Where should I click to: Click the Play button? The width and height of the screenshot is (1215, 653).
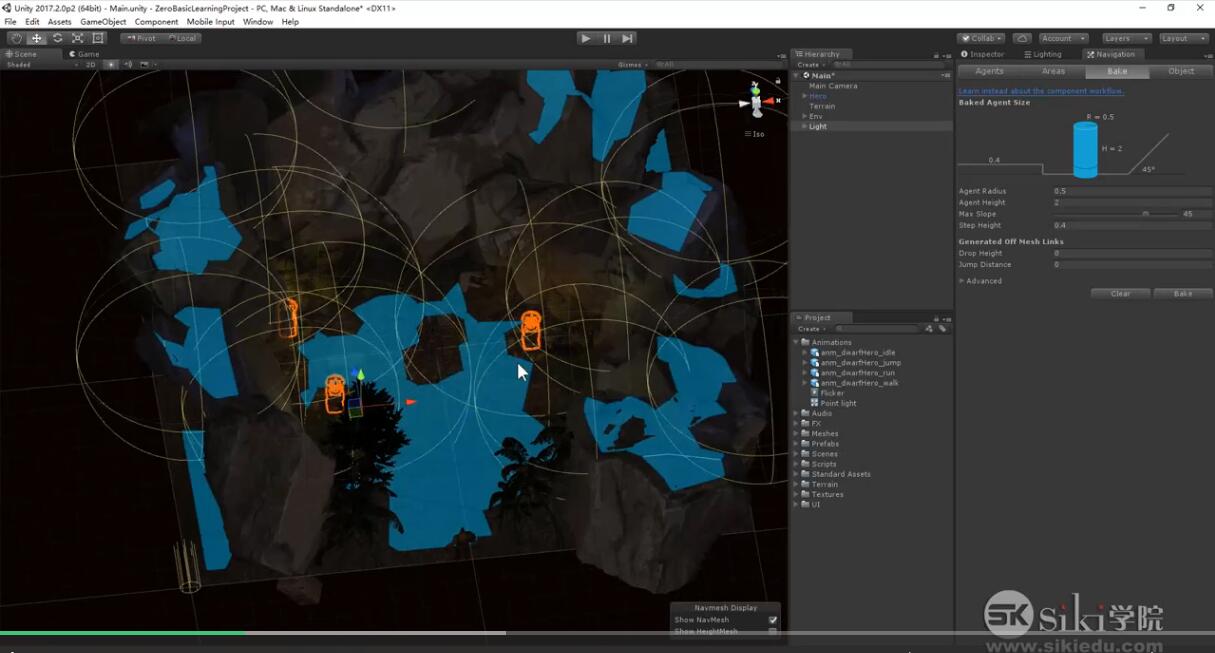point(585,37)
